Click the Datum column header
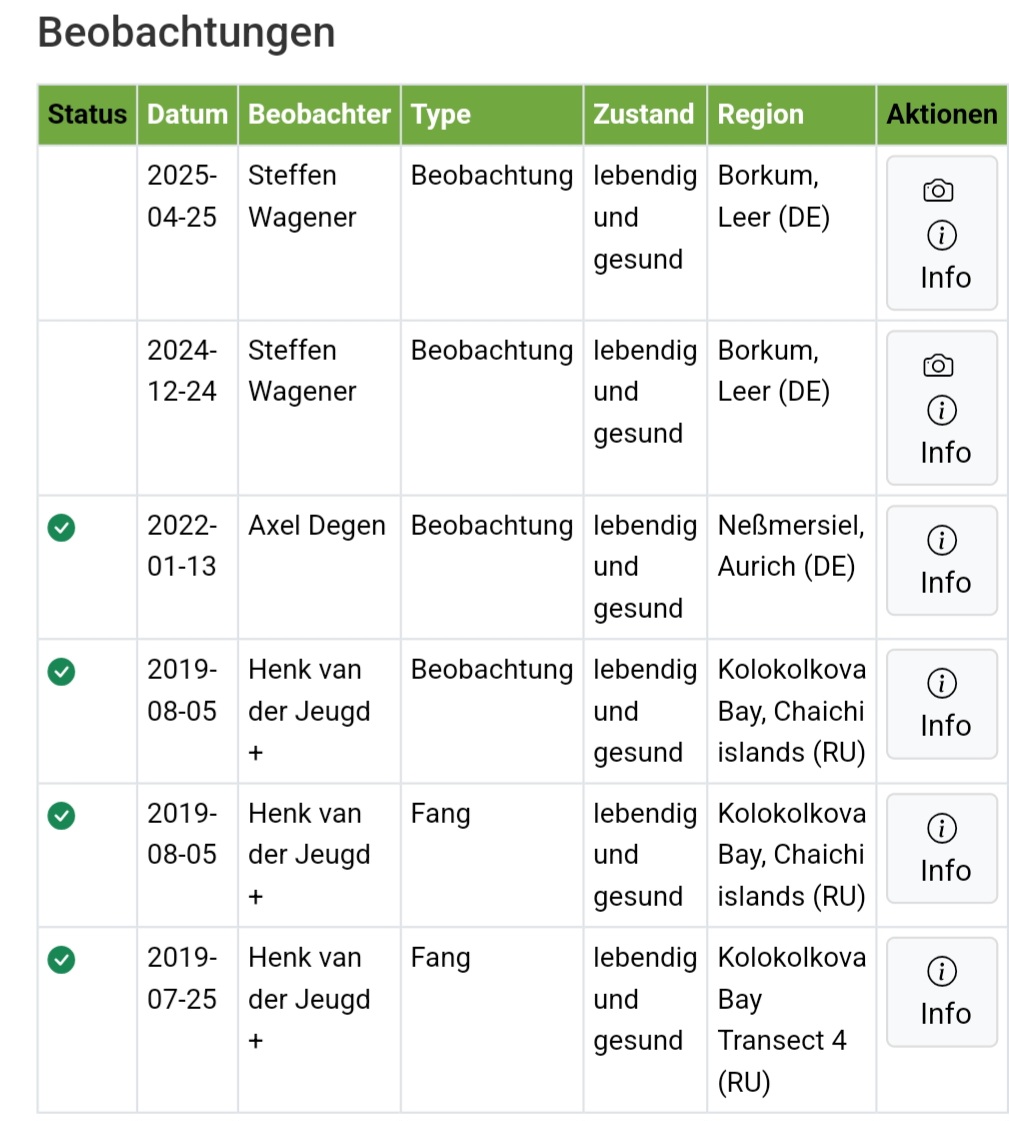Viewport: 1009px width, 1121px height. (x=187, y=115)
